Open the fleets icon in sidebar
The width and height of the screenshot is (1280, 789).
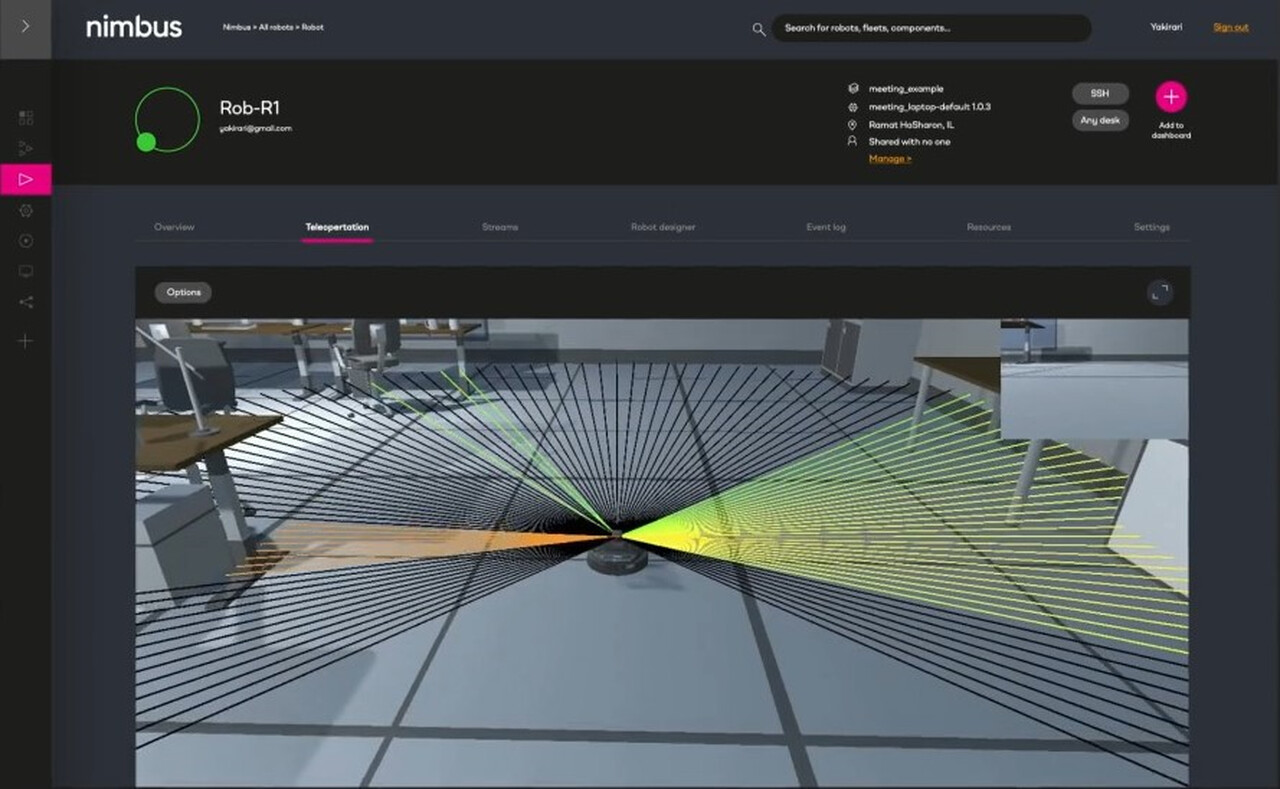point(26,148)
